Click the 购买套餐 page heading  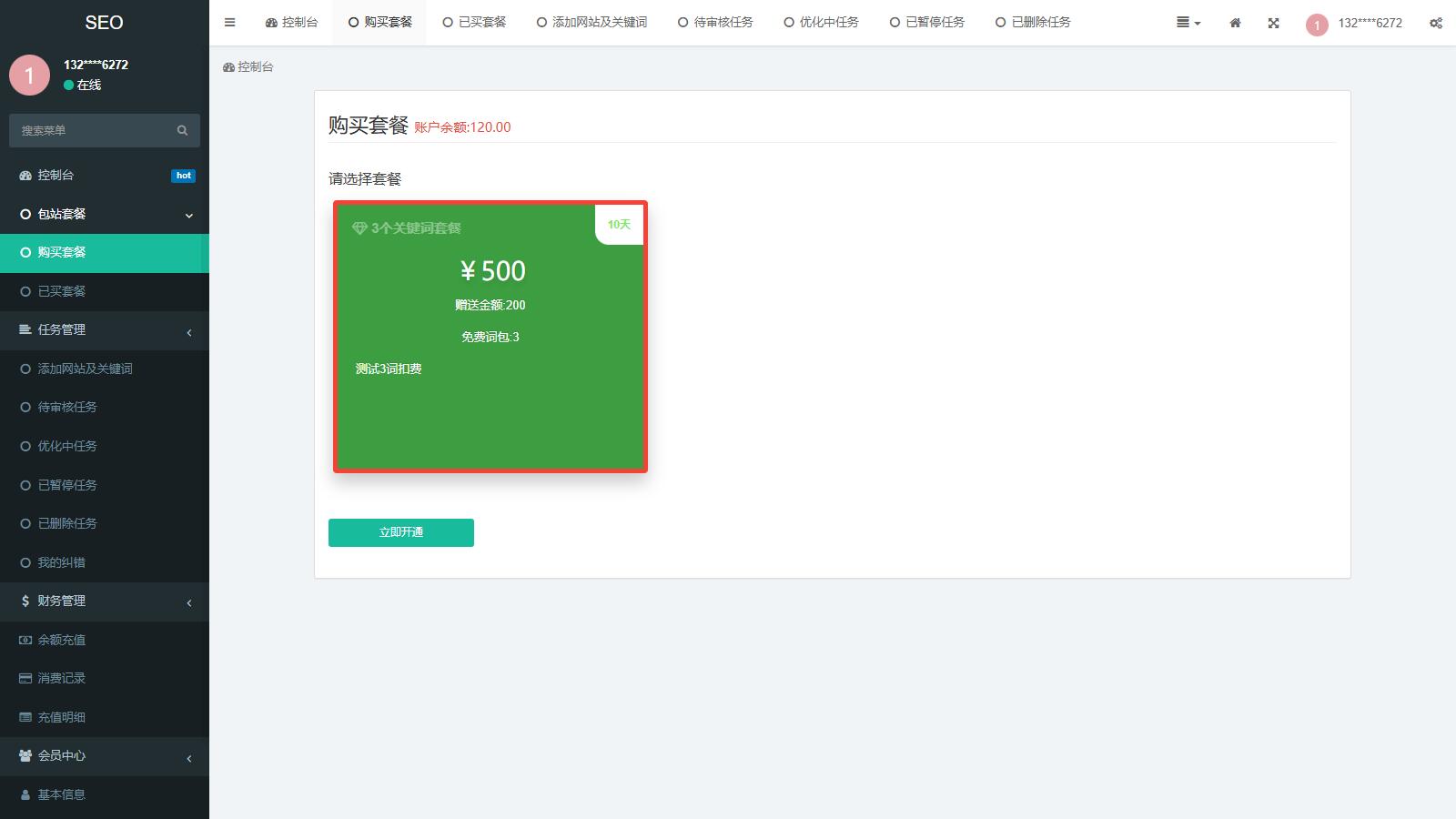[x=369, y=126]
